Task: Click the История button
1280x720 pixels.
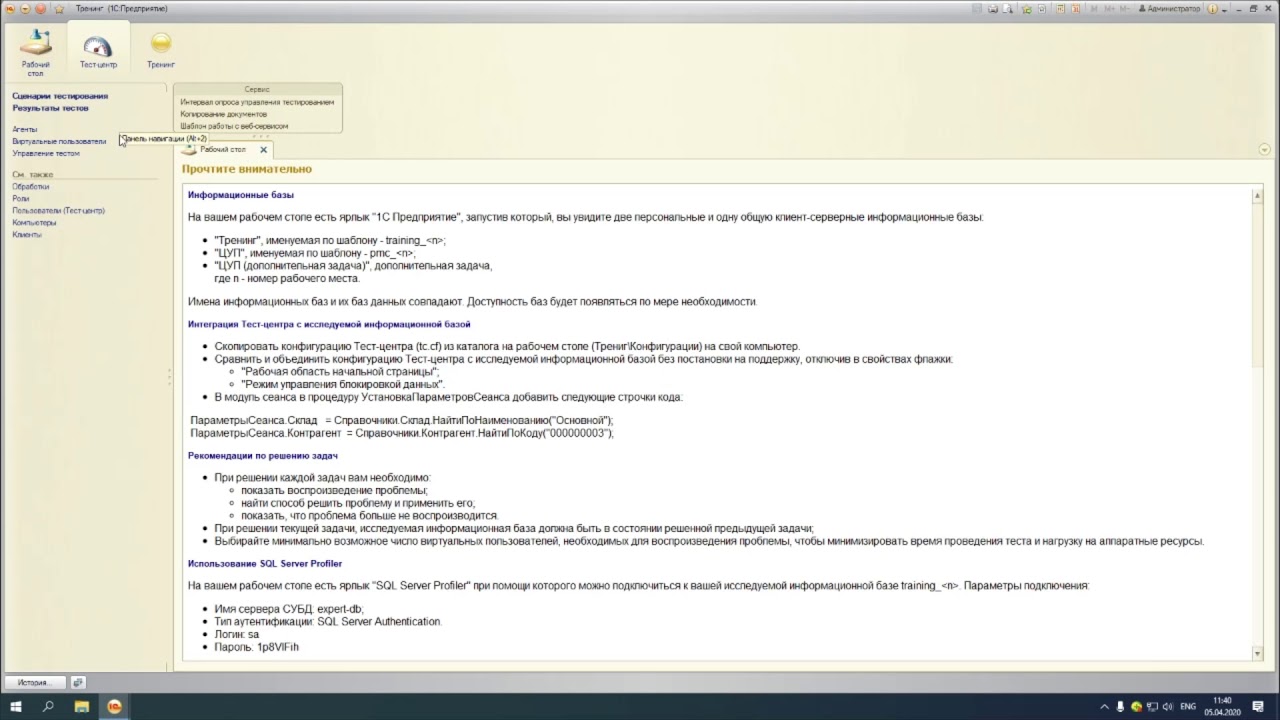Action: click(35, 682)
